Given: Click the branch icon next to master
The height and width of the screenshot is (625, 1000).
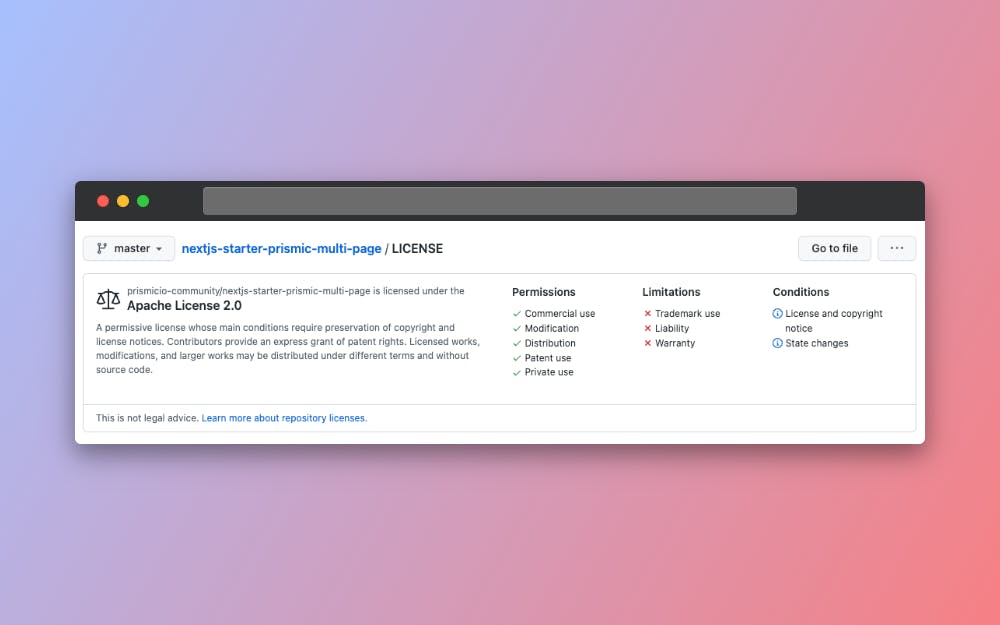Looking at the screenshot, I should tap(103, 248).
